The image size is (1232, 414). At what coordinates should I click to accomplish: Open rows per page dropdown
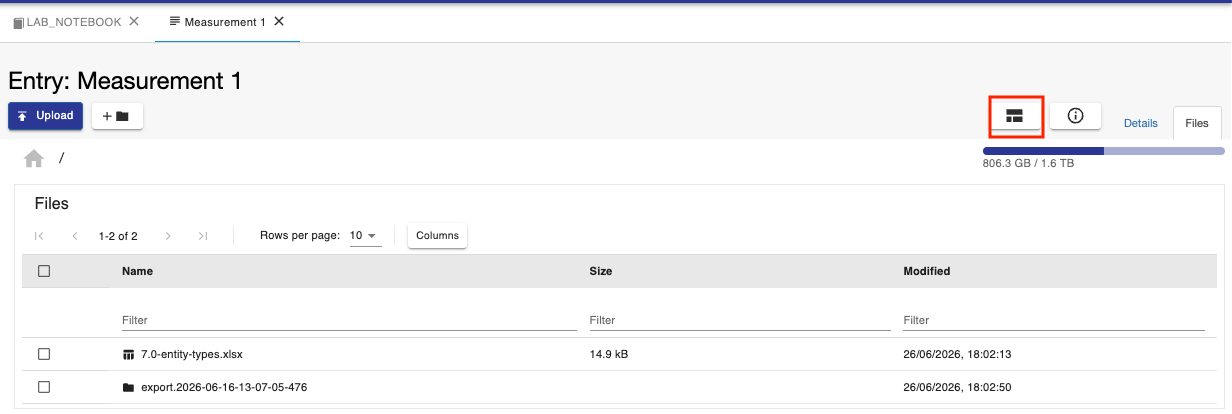click(365, 236)
